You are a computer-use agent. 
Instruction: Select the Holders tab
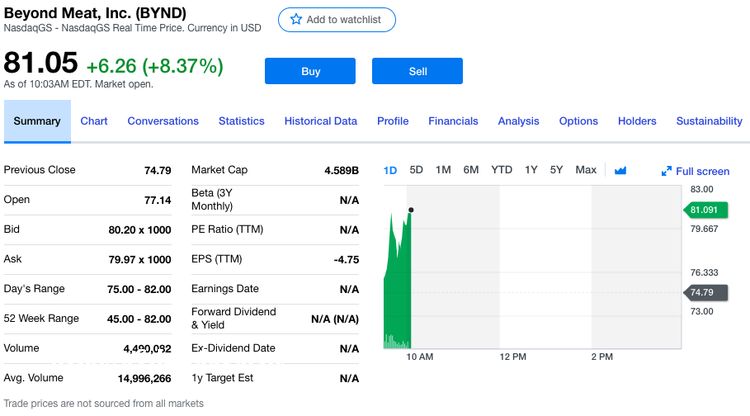(637, 121)
